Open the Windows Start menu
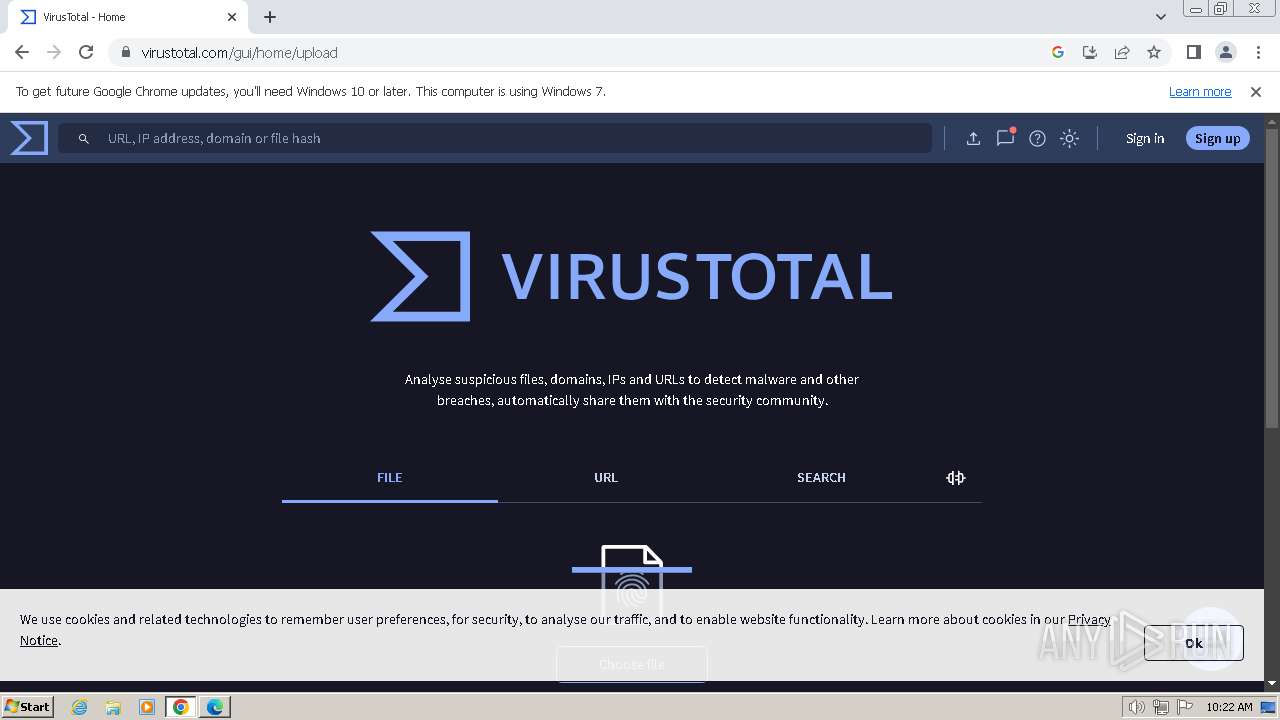 point(28,706)
